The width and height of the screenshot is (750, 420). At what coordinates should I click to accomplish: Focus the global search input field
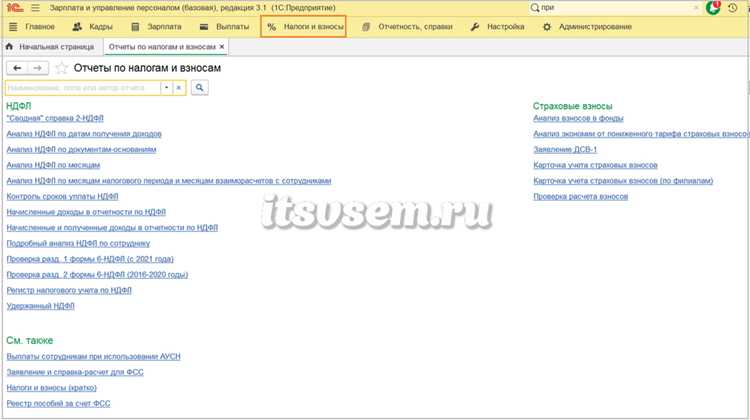tap(616, 8)
